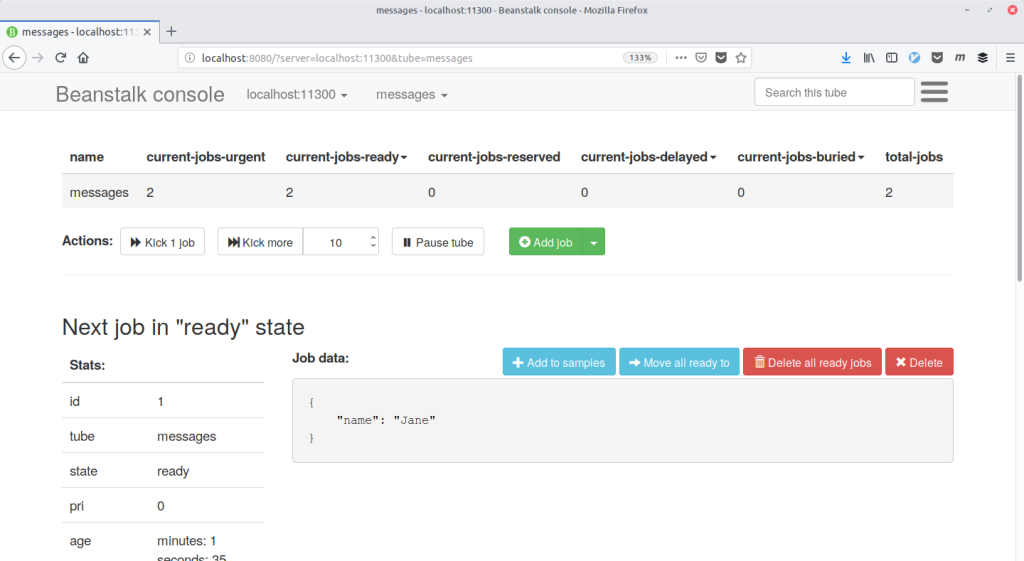The image size is (1024, 561).
Task: Click the kick count field showing 10
Action: 336,242
